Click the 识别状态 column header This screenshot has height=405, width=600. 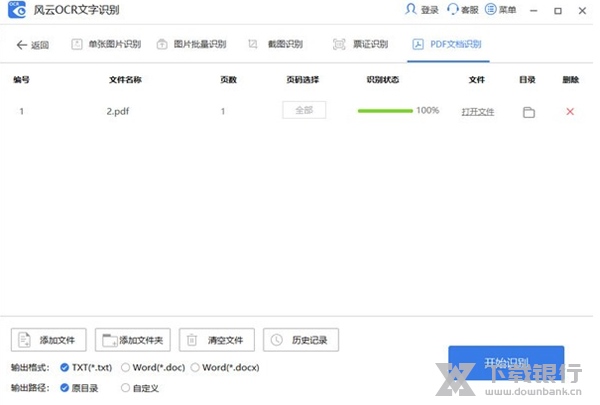coord(383,80)
